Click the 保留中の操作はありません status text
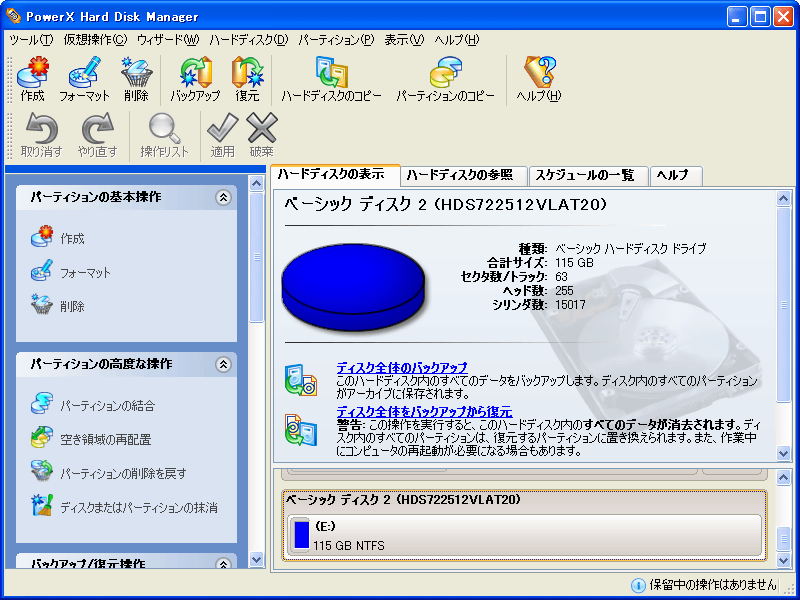800x600 pixels. coord(712,585)
